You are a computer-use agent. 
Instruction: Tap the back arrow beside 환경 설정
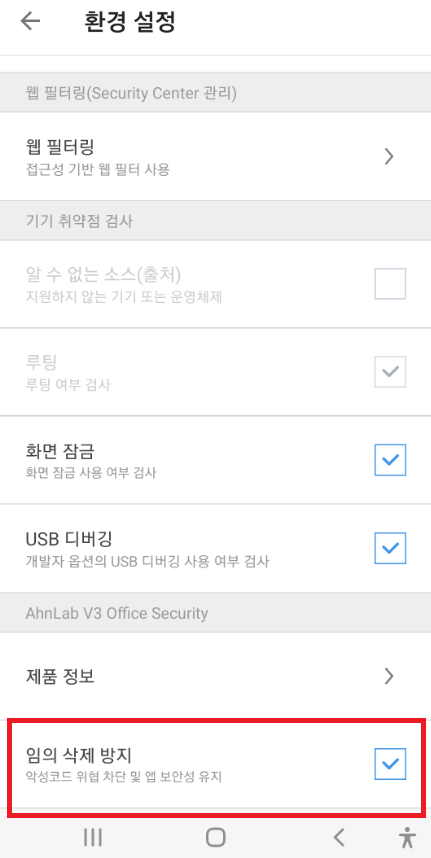[30, 21]
